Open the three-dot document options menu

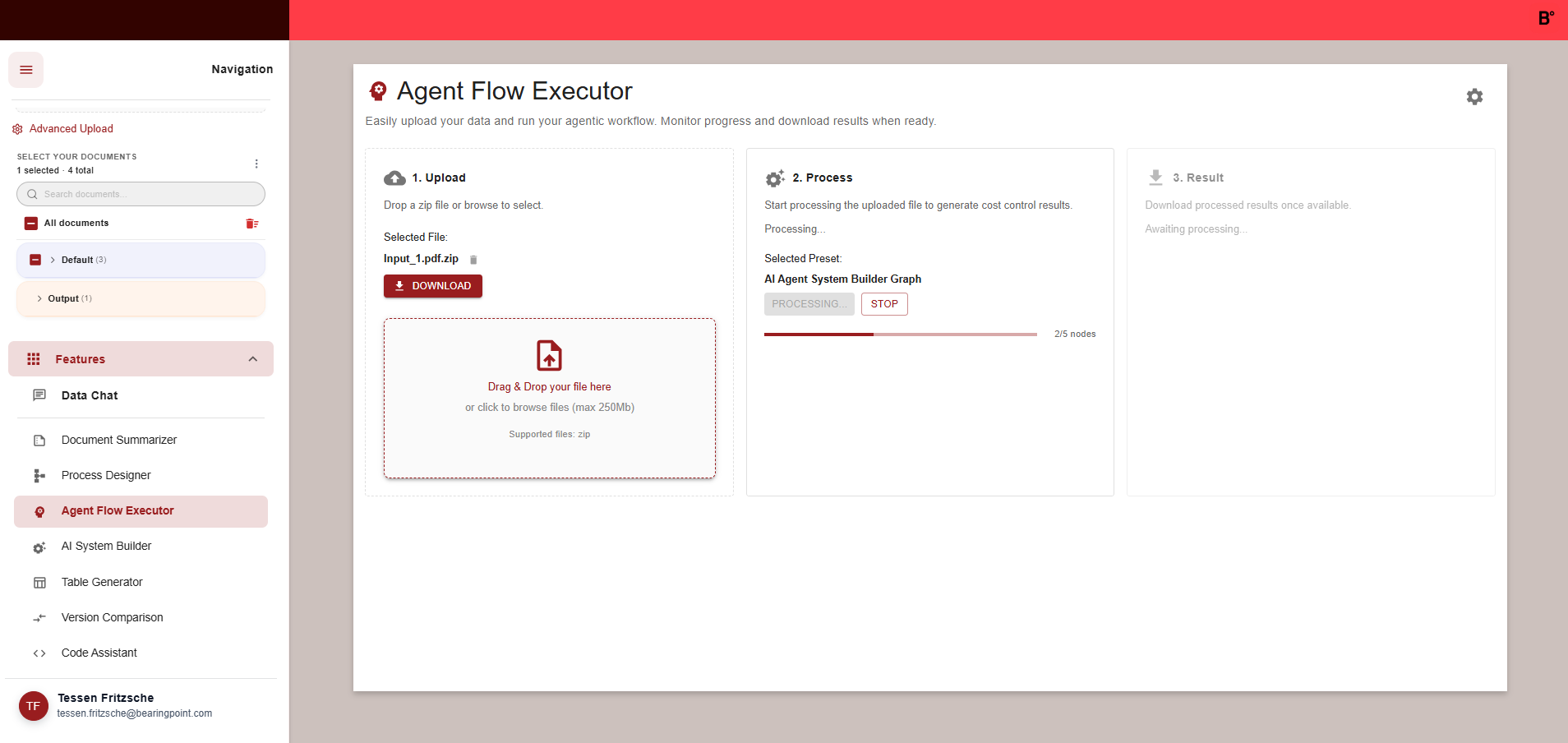(x=256, y=164)
